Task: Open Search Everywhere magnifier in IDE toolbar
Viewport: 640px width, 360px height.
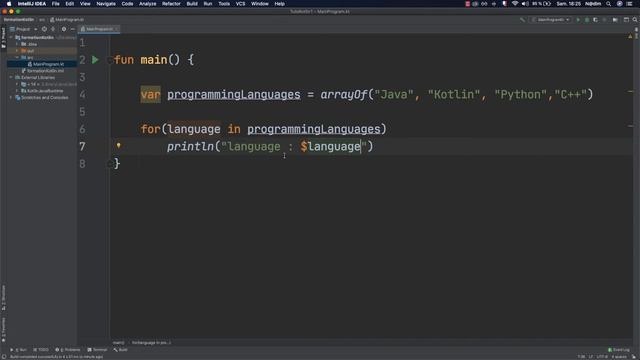Action: click(x=635, y=20)
